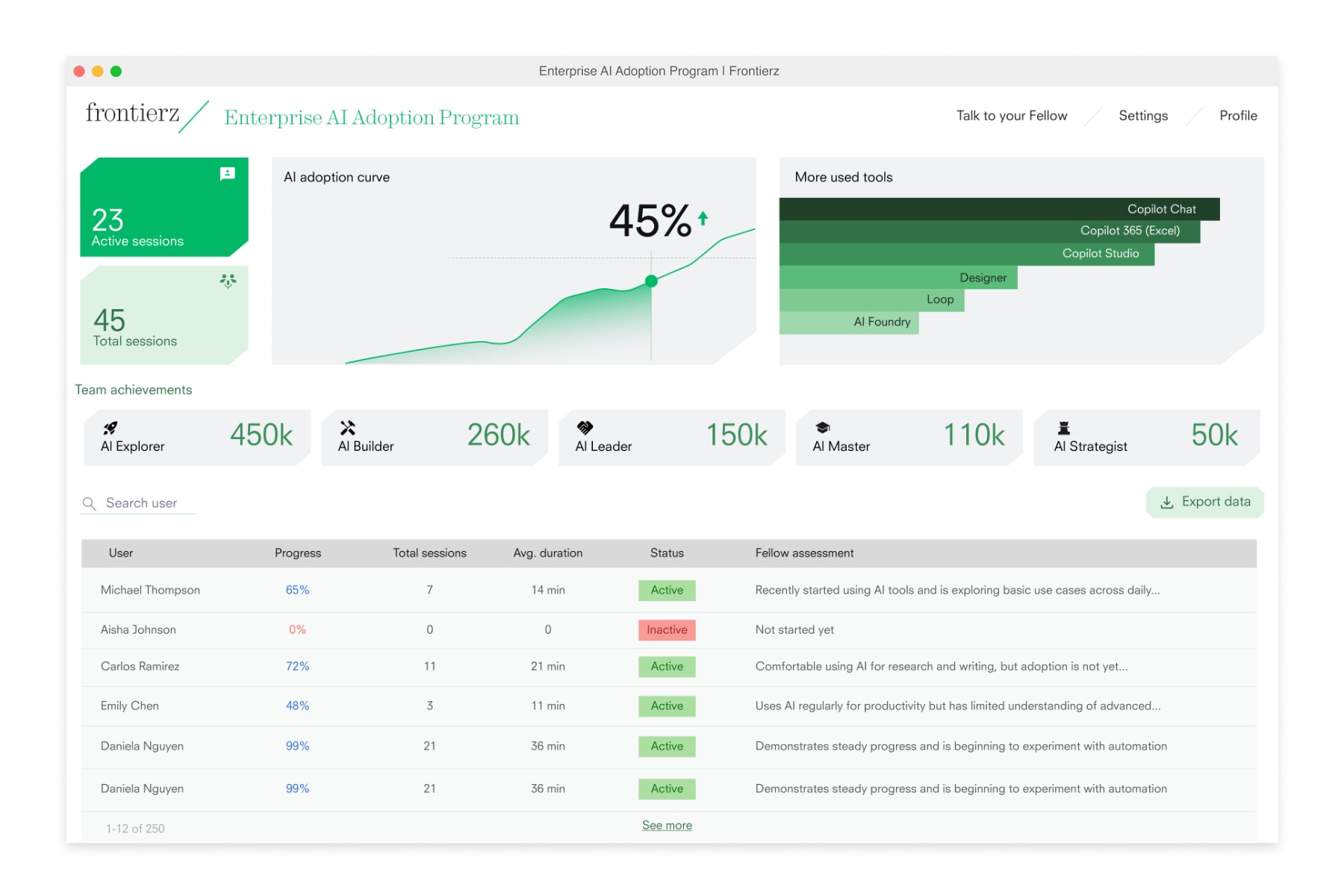
Task: Click the AI Leader handshake icon
Action: coord(585,428)
